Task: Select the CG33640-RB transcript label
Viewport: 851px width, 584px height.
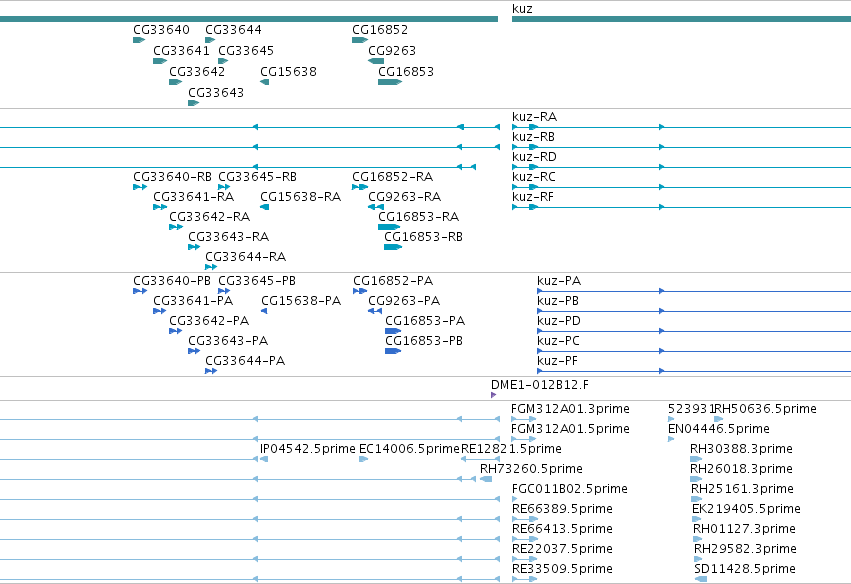Action: (x=173, y=177)
